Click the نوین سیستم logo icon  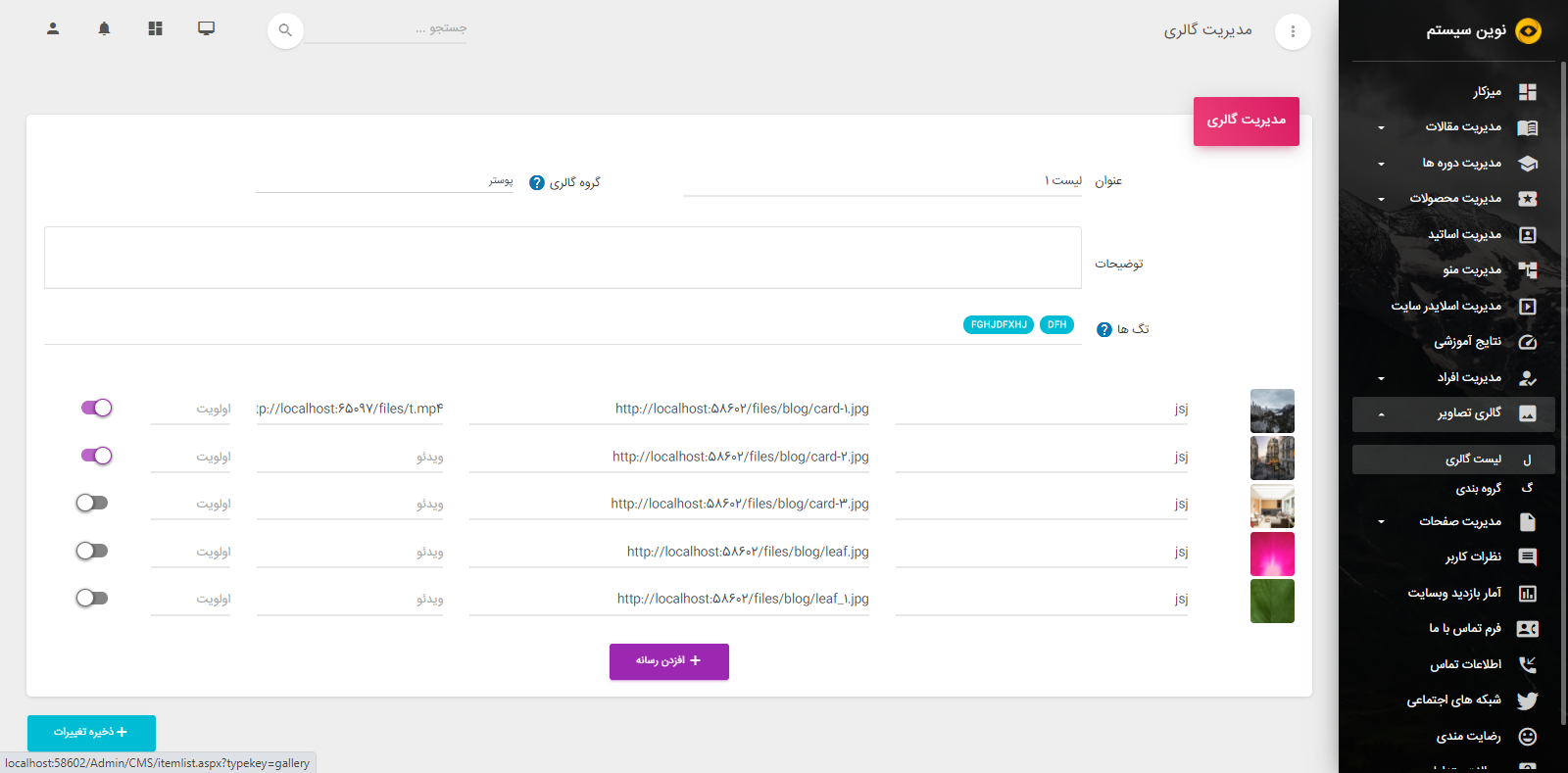coord(1528,31)
